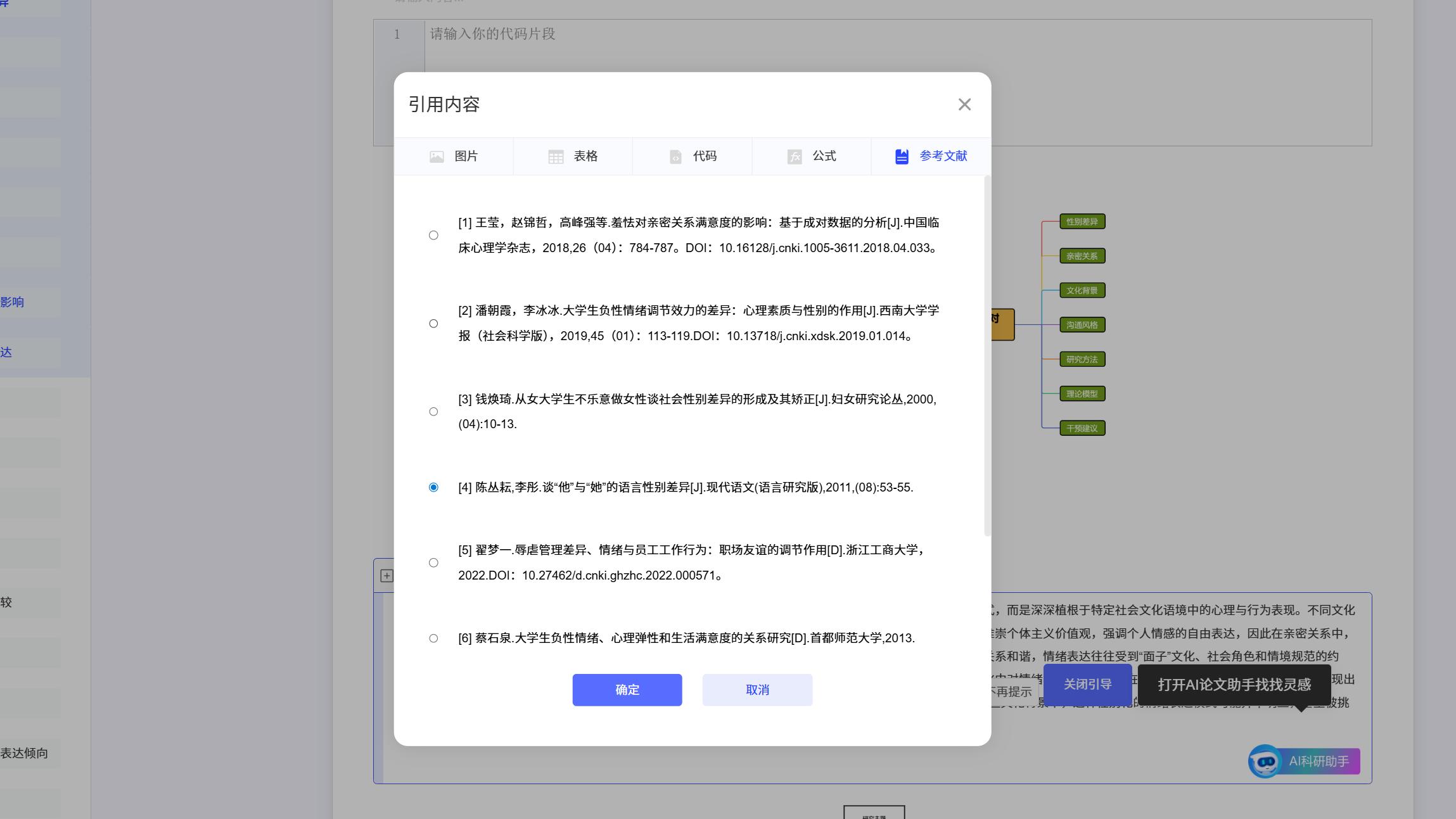Select reference [6] radio button
The image size is (1456, 819).
coord(433,638)
